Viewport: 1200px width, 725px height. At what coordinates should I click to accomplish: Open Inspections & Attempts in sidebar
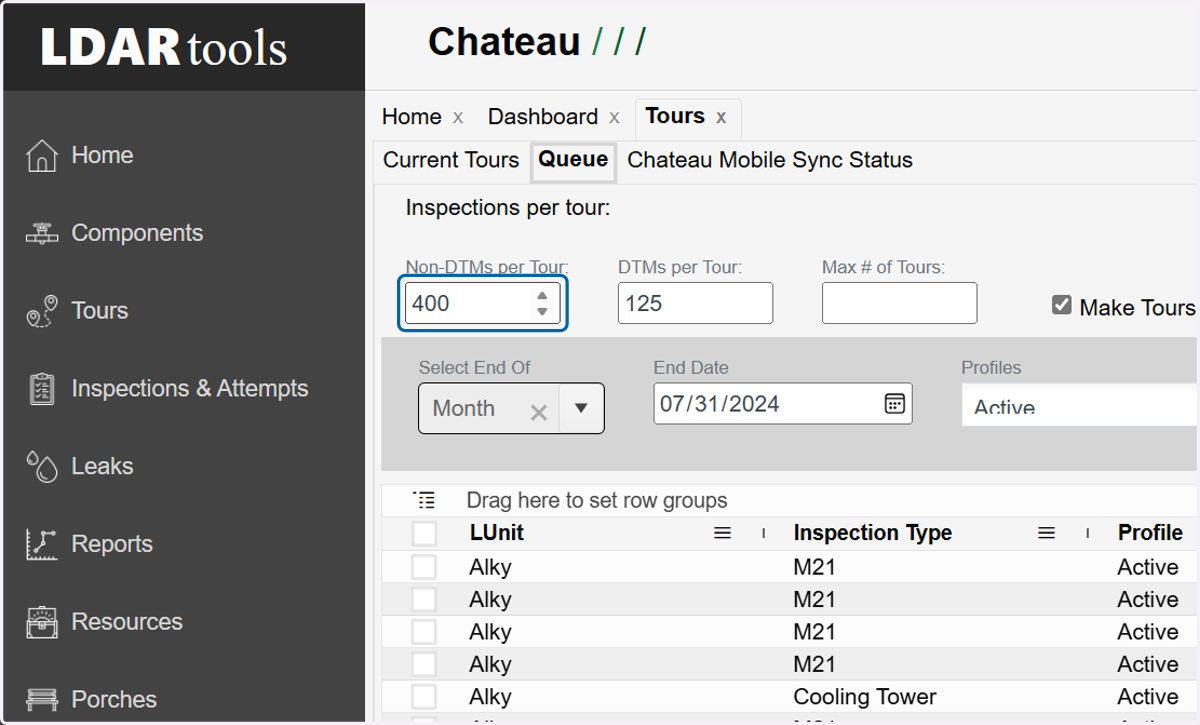coord(190,389)
